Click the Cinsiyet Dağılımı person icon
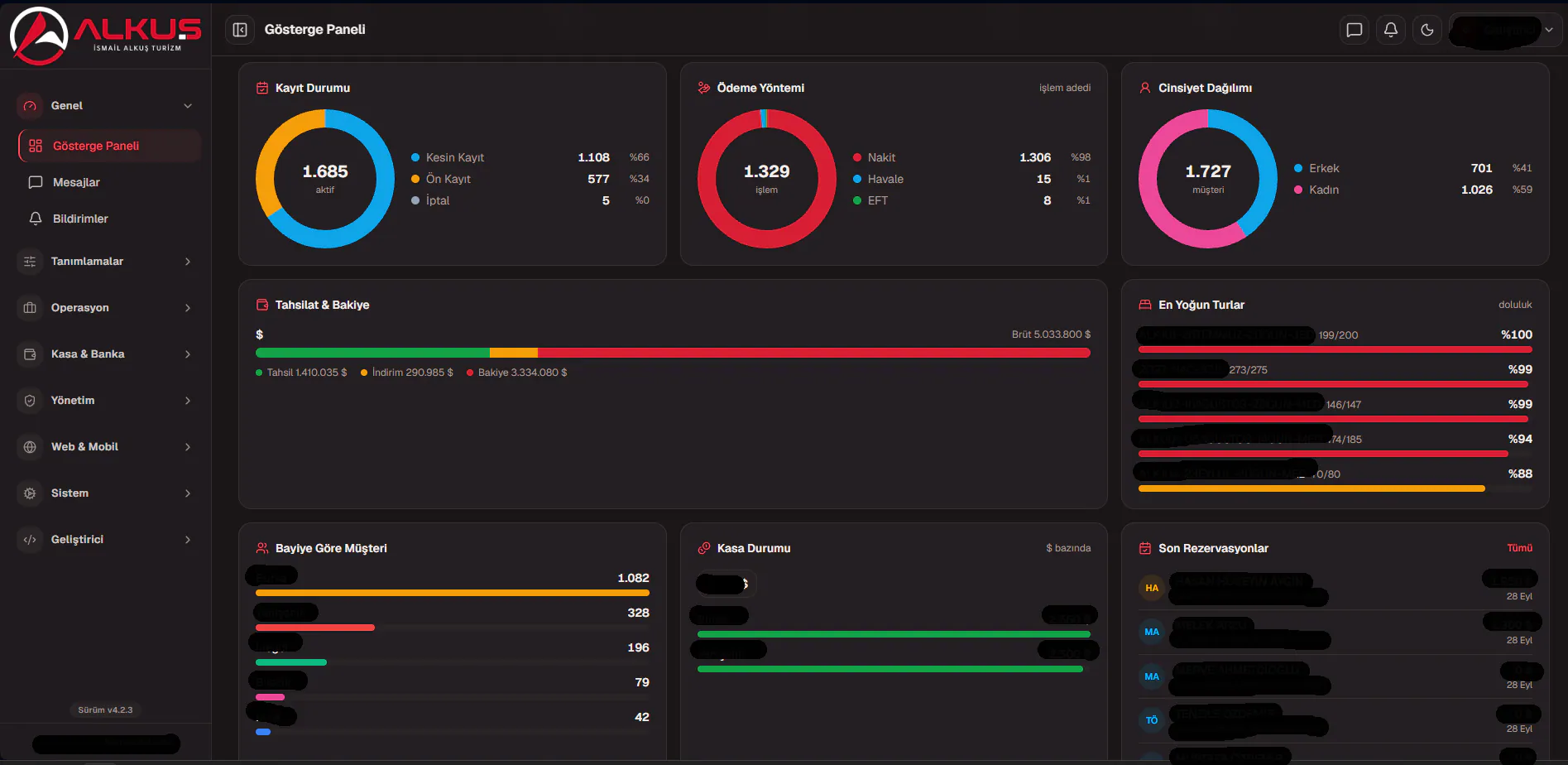Screen dimensions: 1568x765 (x=1145, y=88)
